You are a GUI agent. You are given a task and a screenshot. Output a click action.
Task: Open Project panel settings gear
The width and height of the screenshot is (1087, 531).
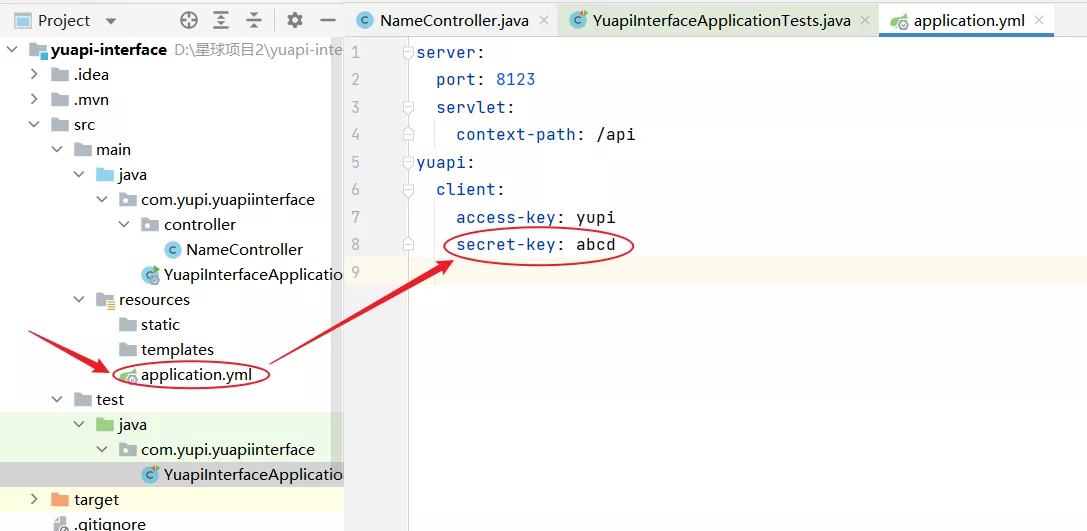point(295,21)
